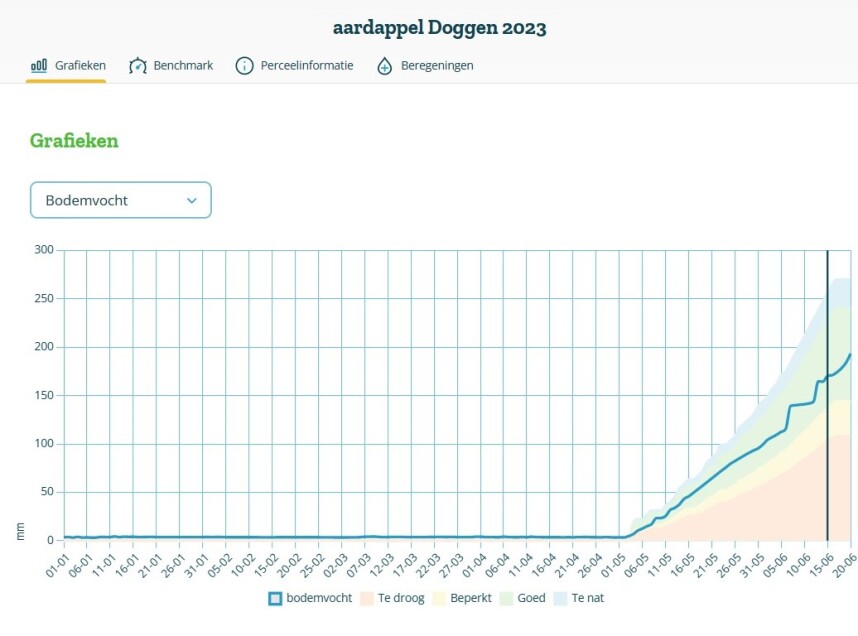Toggle the Goed legend entry
The image size is (858, 636).
(x=530, y=599)
